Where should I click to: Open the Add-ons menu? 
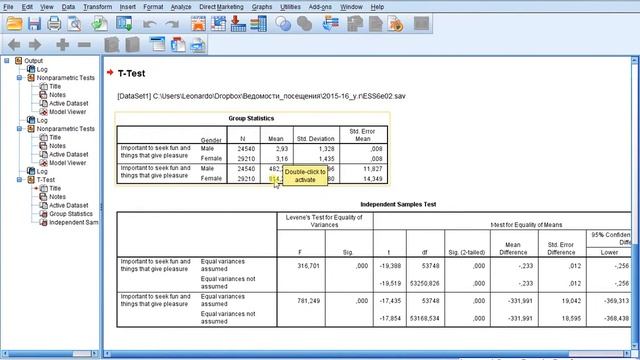click(320, 7)
